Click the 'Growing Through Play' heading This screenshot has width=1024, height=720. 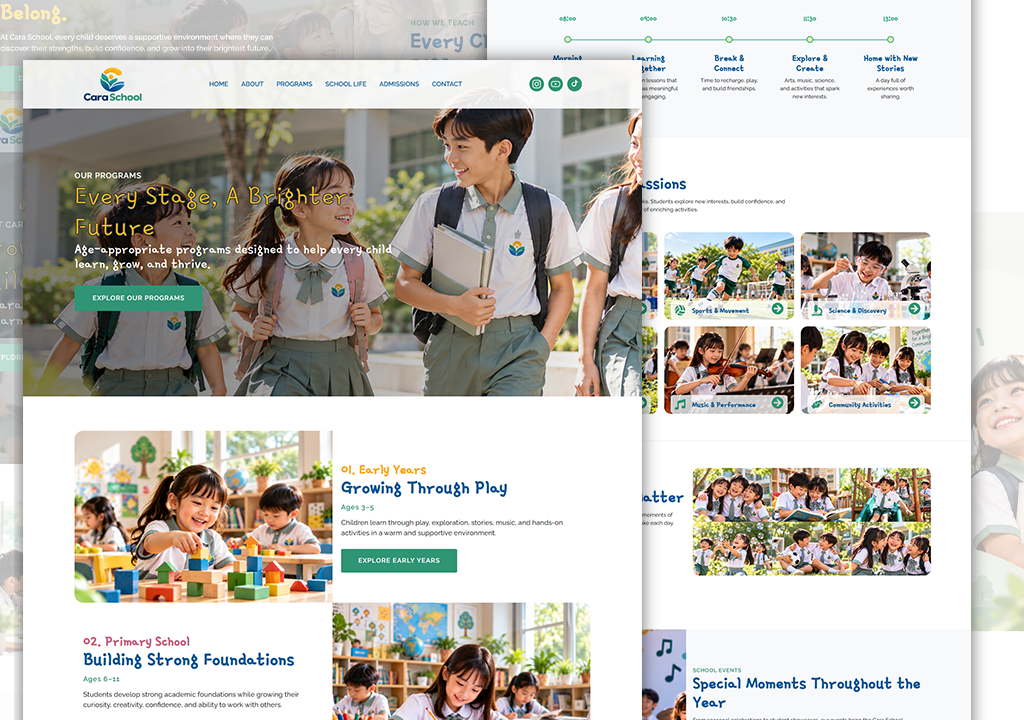tap(424, 488)
